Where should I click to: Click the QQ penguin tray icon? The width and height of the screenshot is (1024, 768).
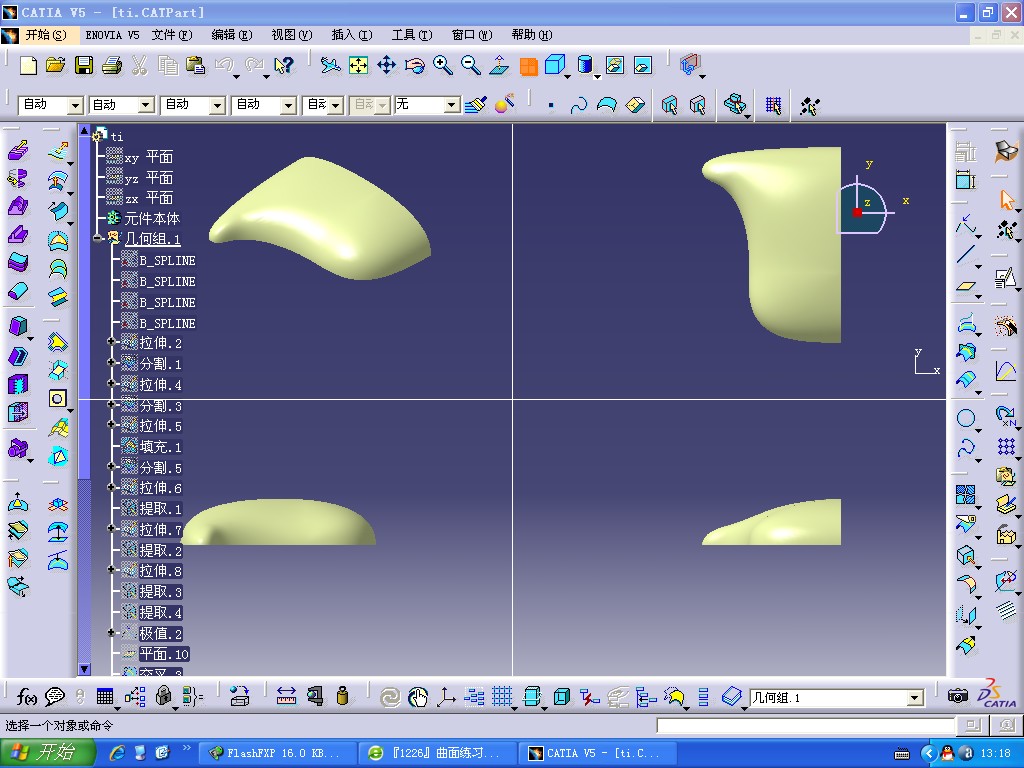coord(948,754)
